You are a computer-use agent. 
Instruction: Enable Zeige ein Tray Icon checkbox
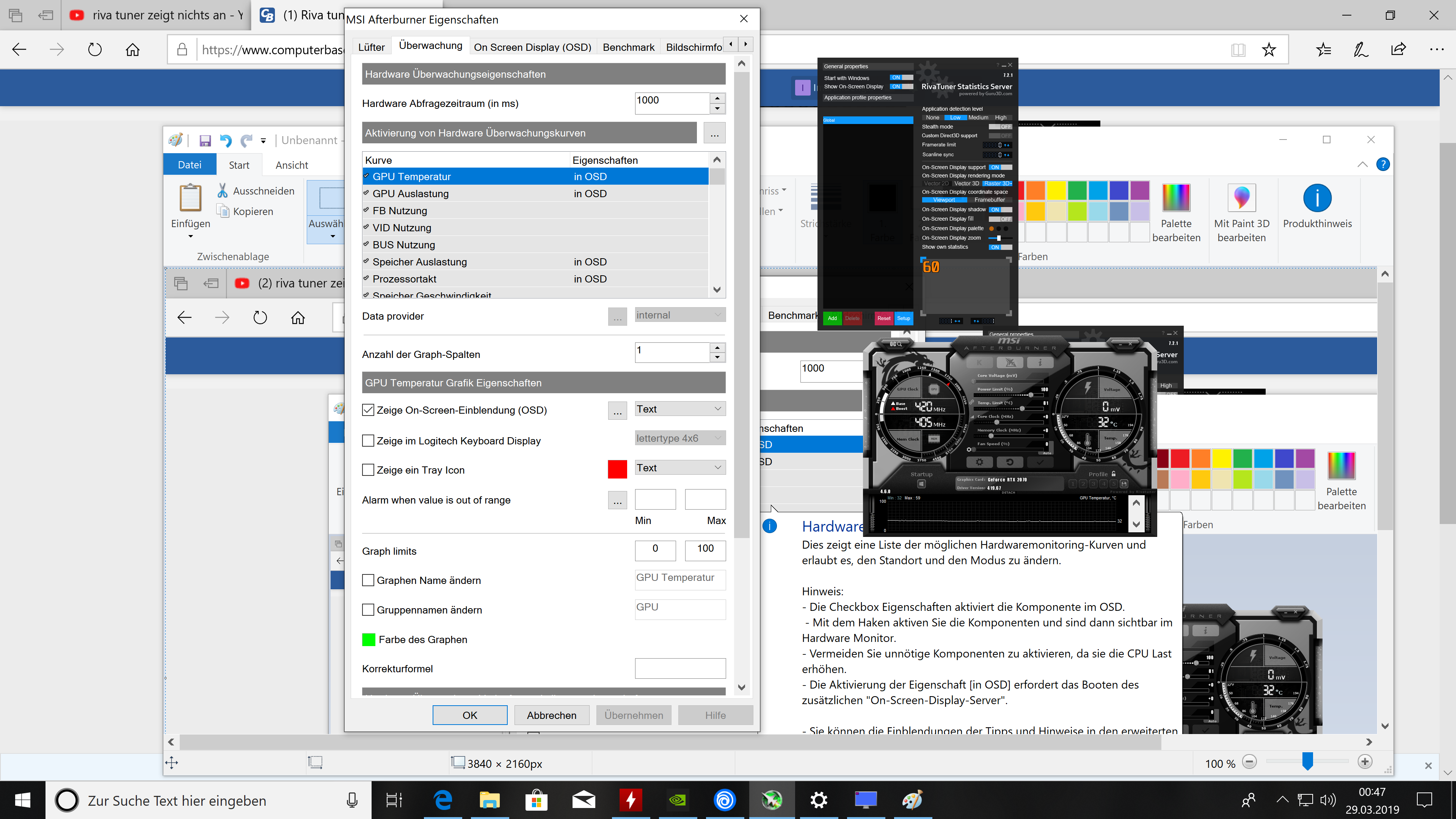pos(369,470)
